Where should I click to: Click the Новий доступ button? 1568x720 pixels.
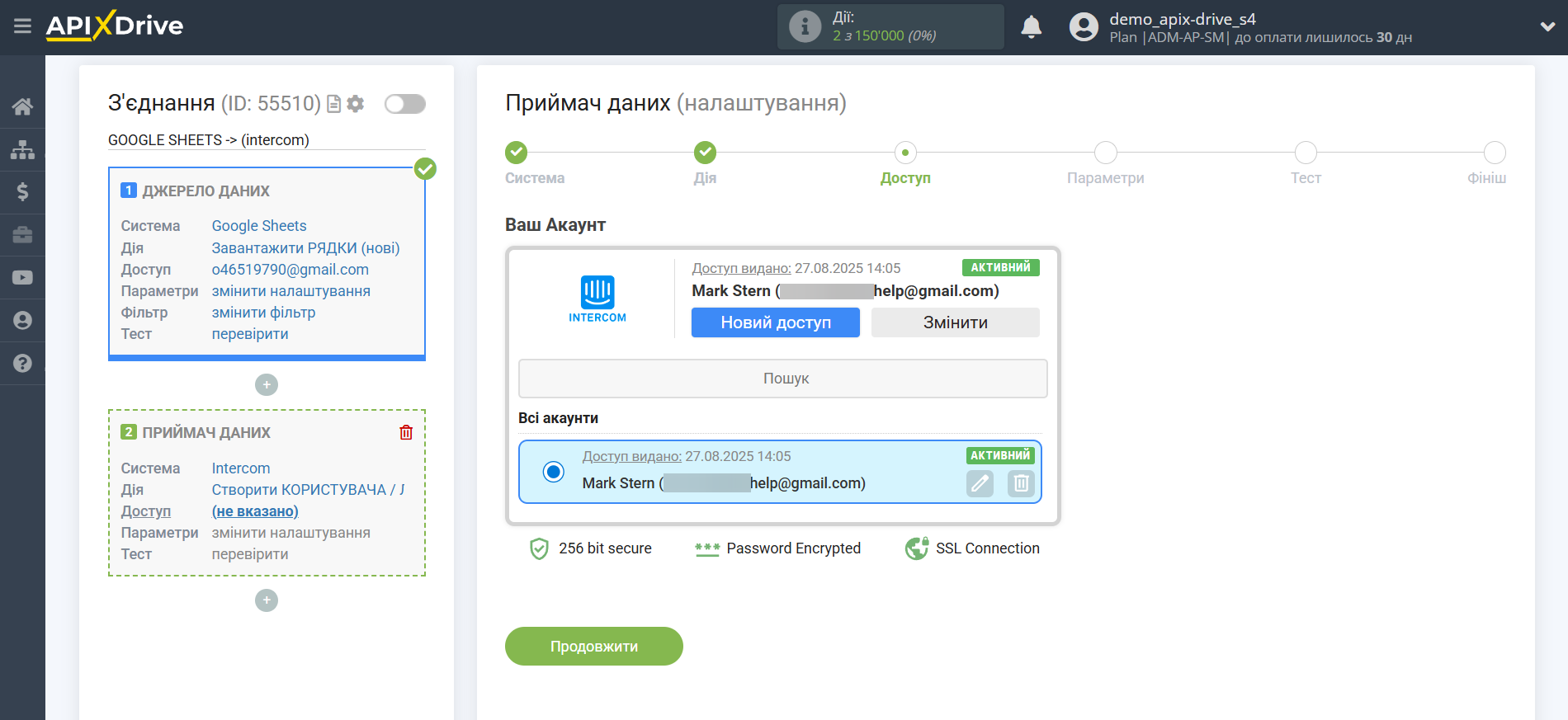pyautogui.click(x=775, y=322)
